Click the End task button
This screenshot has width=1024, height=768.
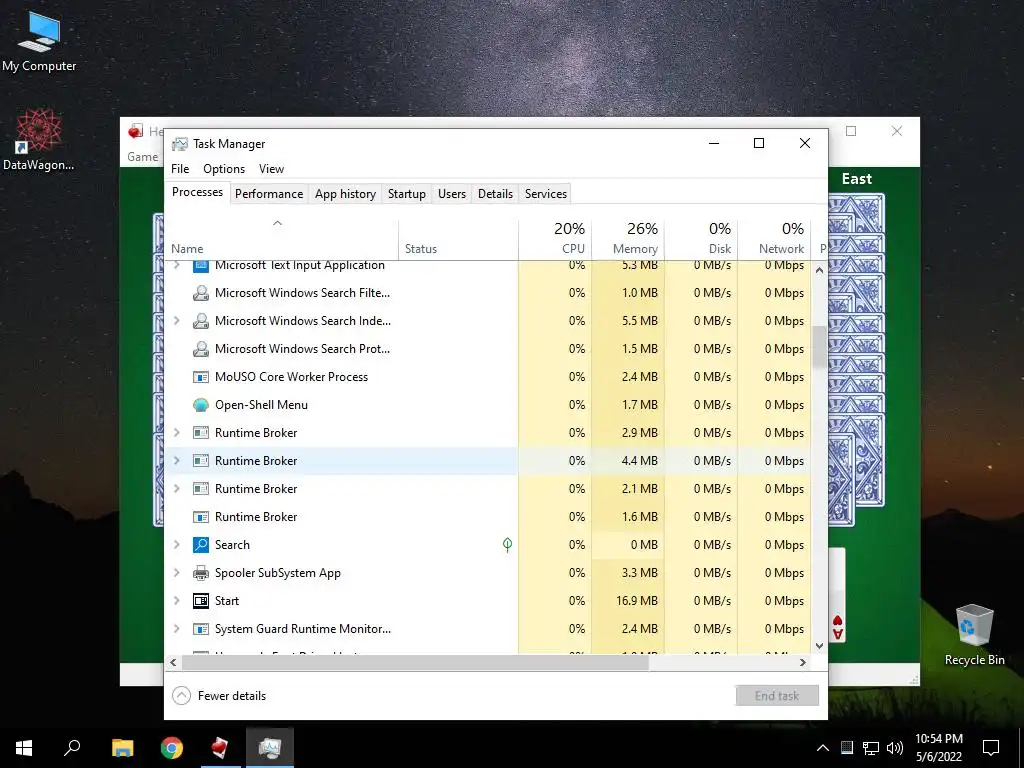[x=776, y=696]
